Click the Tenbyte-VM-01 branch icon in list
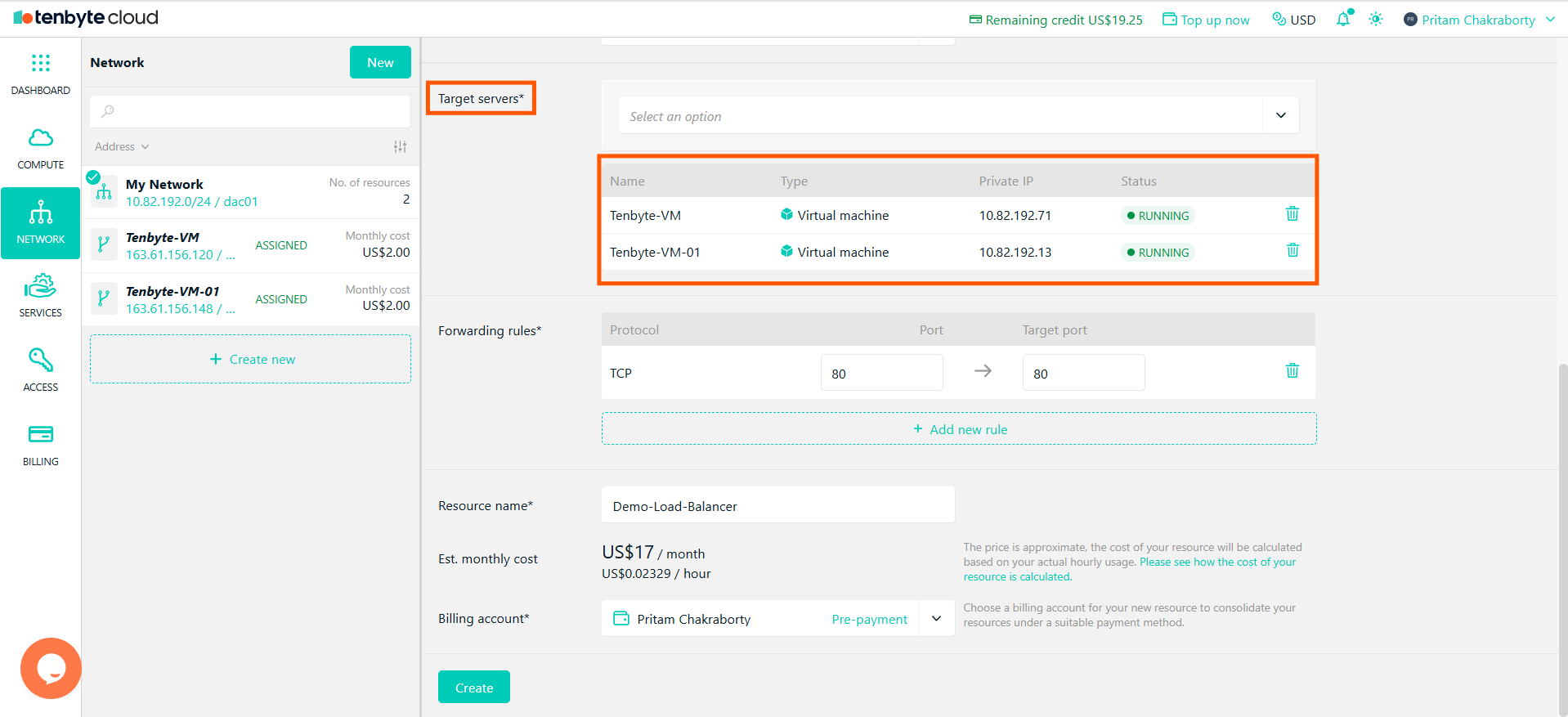Viewport: 1568px width, 717px height. pos(103,298)
